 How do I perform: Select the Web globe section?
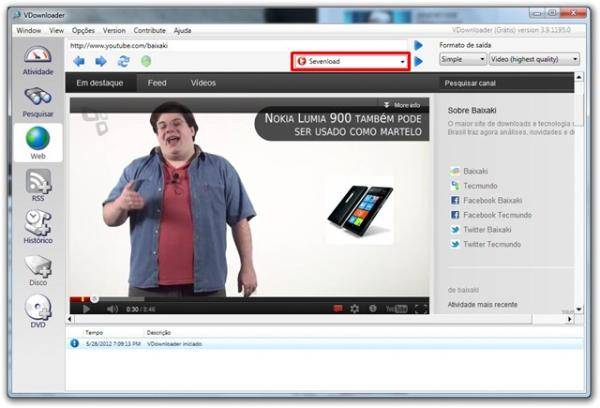[38, 142]
